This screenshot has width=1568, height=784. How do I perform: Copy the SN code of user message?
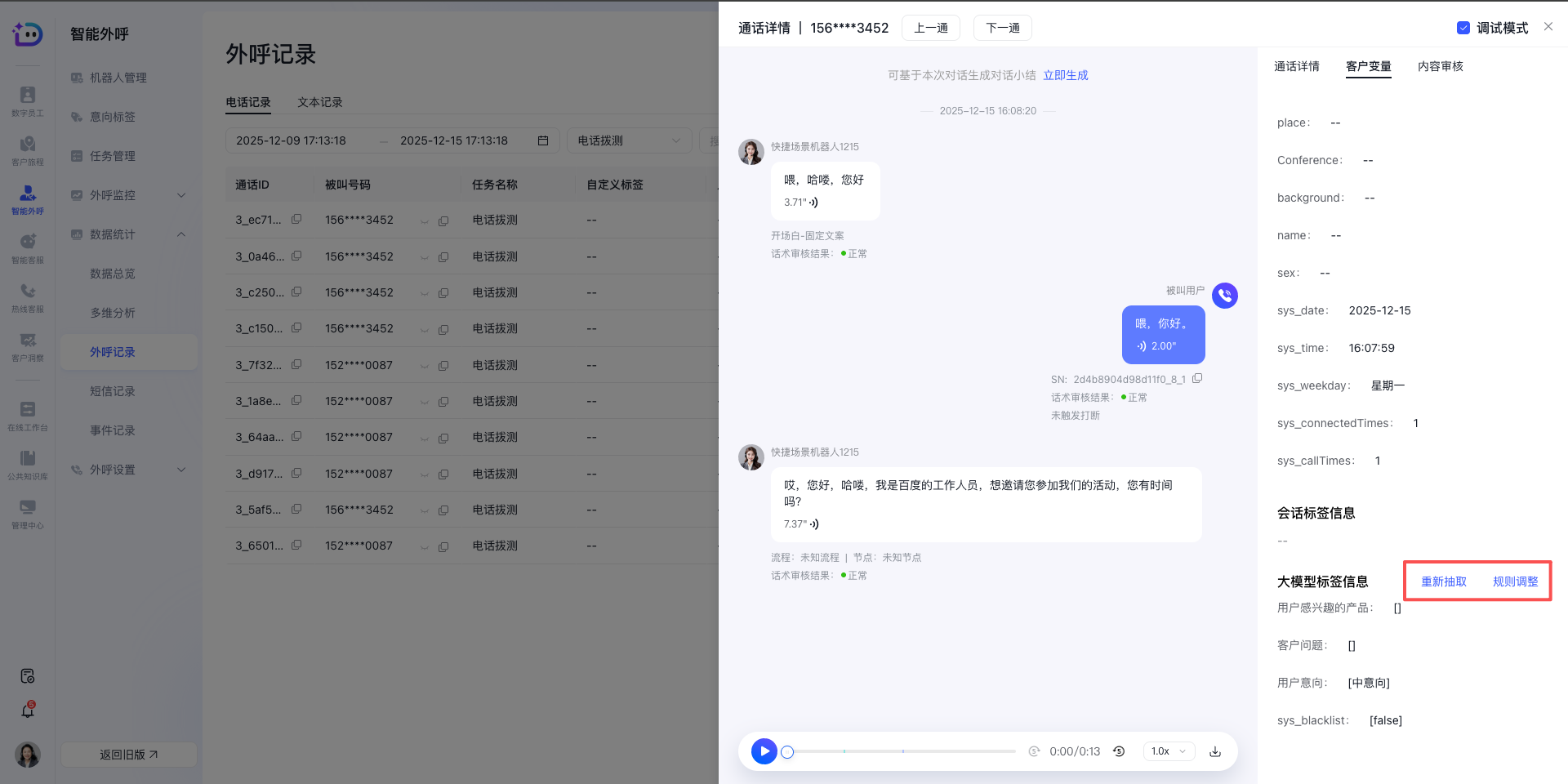(1197, 378)
